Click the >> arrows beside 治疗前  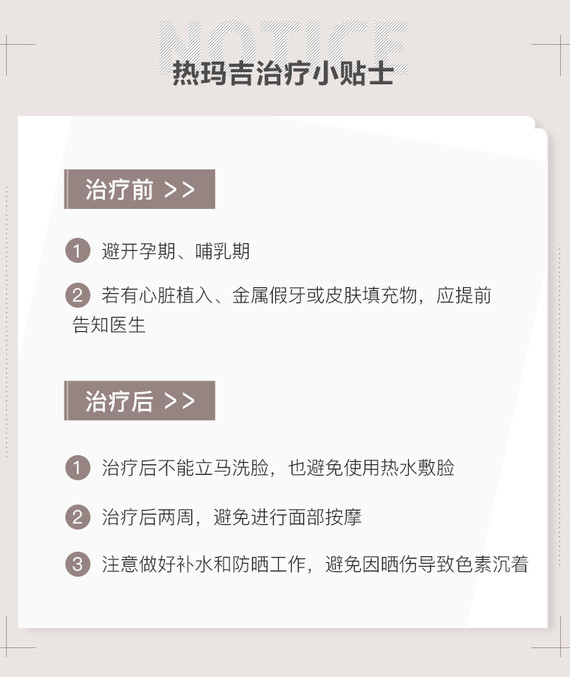(x=180, y=190)
